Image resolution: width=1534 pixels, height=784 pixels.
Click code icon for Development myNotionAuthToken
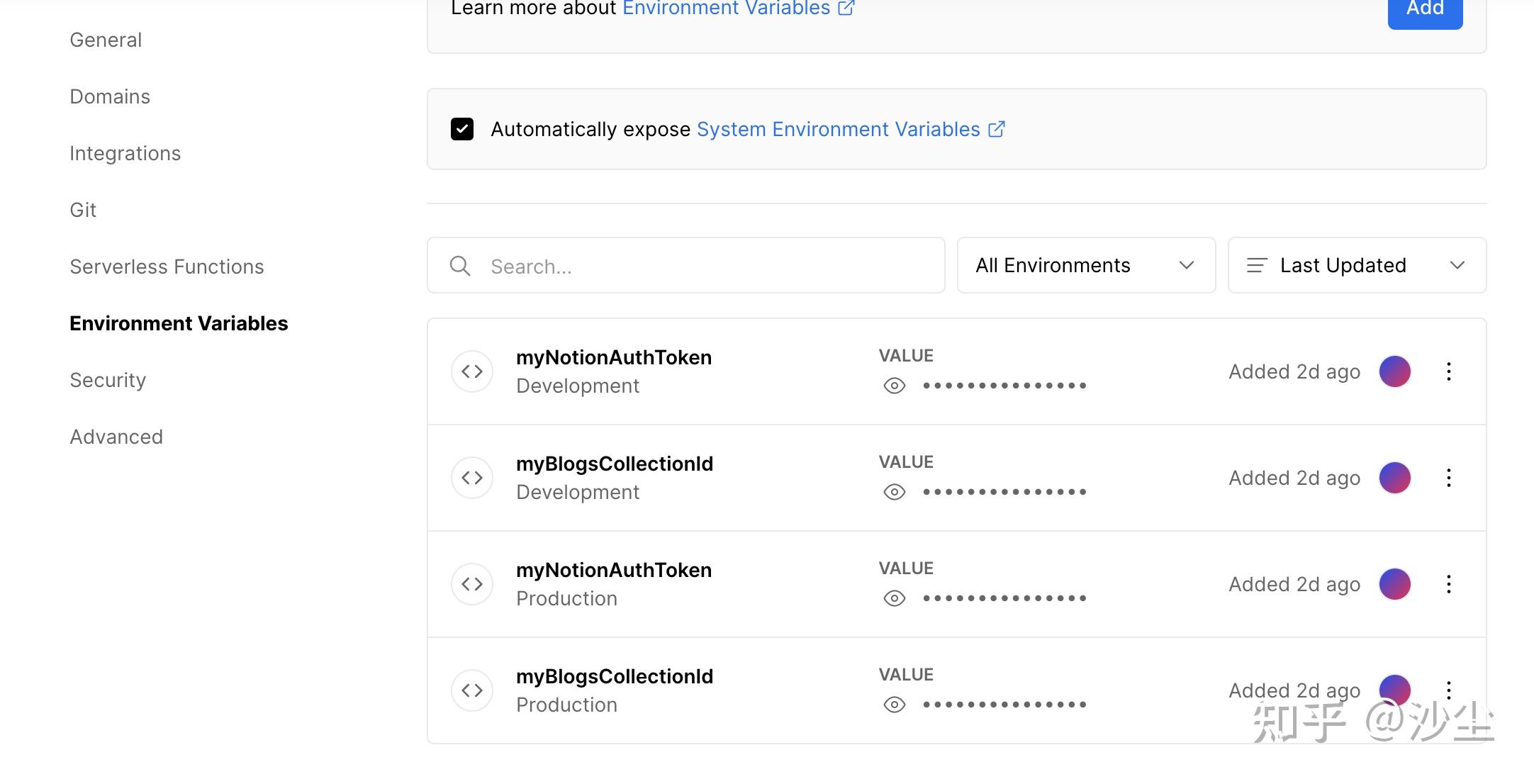click(x=472, y=371)
